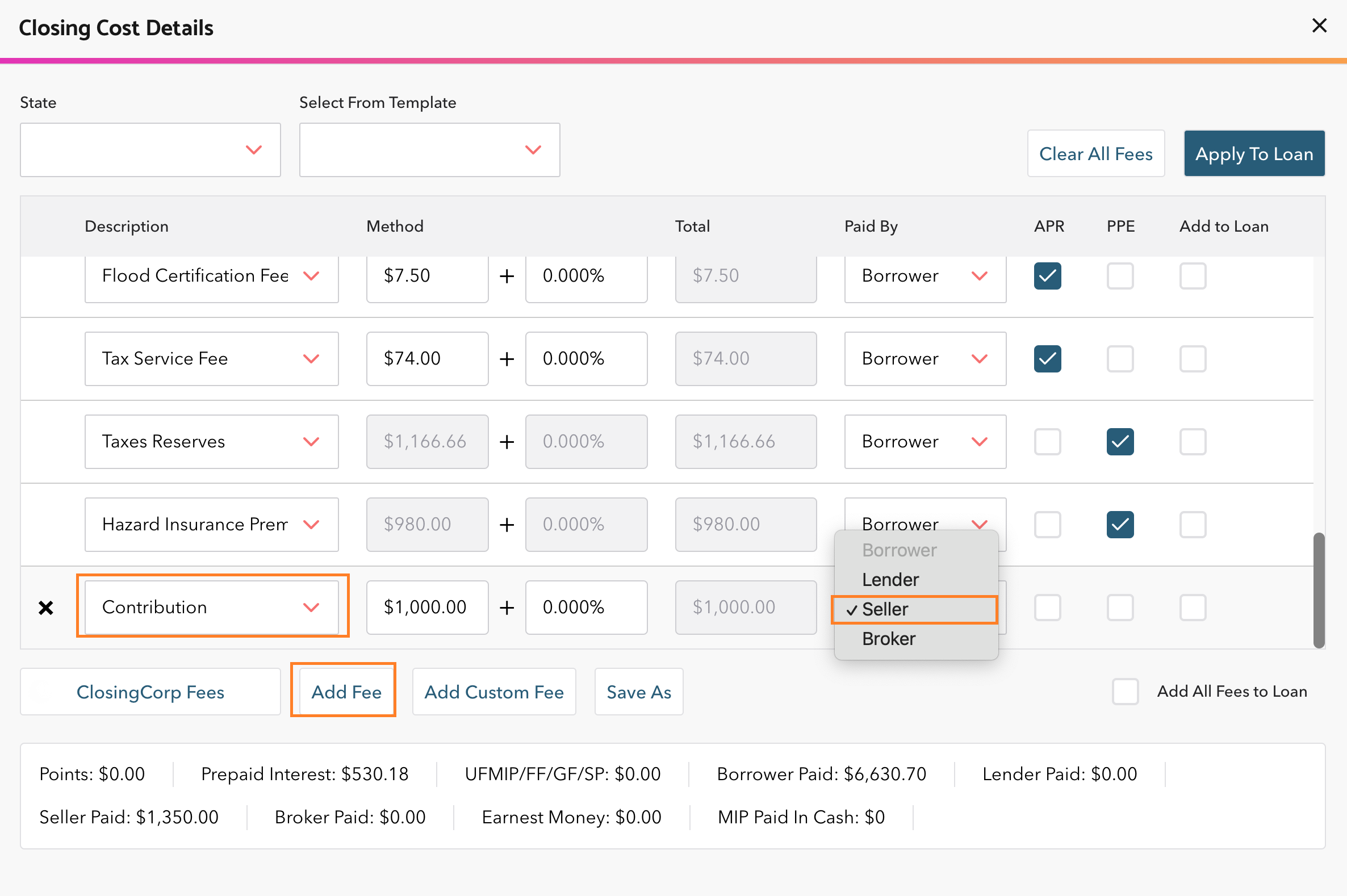Uncheck PPE for Taxes Reserves
The image size is (1347, 896).
pos(1120,442)
